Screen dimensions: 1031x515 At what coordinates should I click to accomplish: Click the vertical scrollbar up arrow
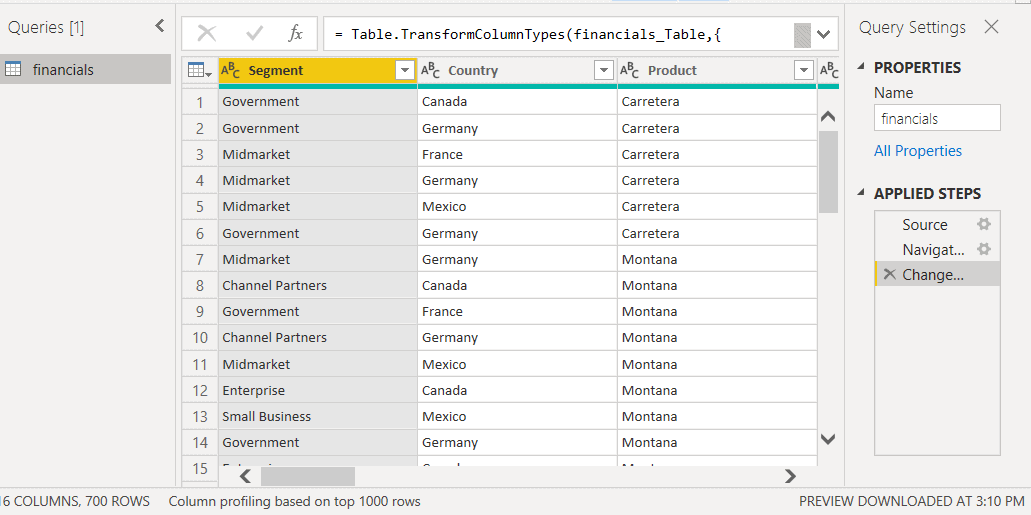[828, 117]
